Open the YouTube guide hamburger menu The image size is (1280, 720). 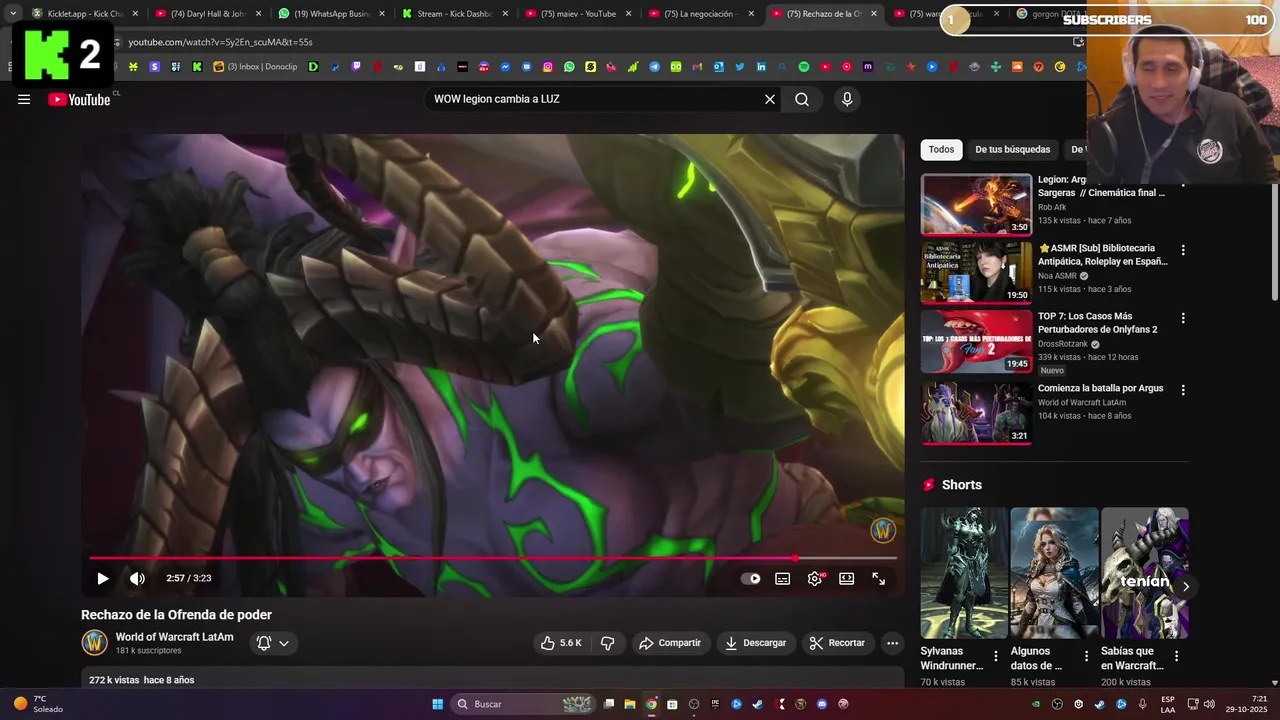24,99
